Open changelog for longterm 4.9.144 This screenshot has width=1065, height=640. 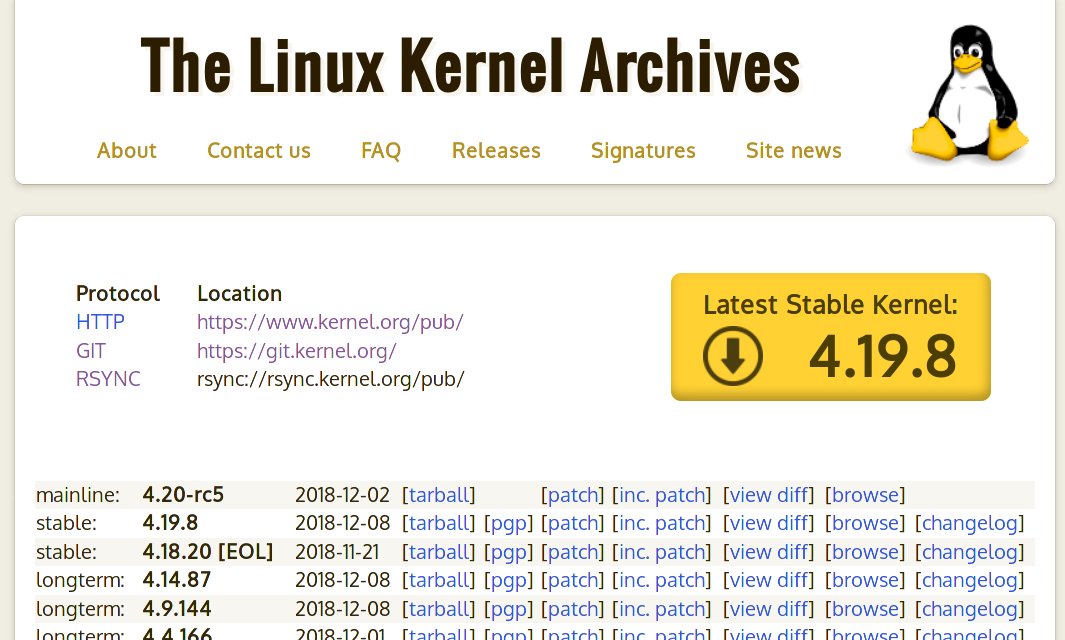point(970,609)
